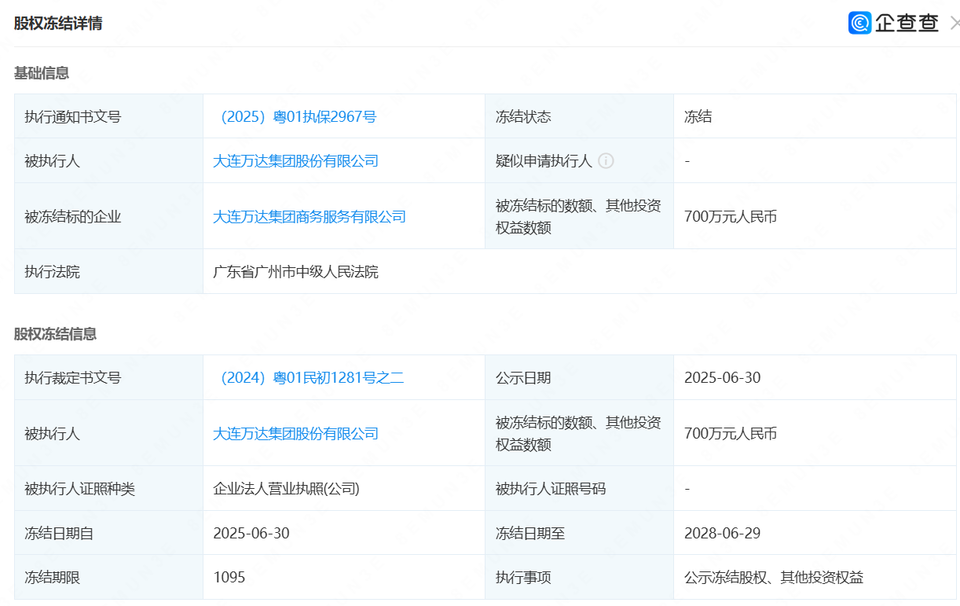The width and height of the screenshot is (960, 606).
Task: Click the 执行事项 label cell
Action: 579,577
